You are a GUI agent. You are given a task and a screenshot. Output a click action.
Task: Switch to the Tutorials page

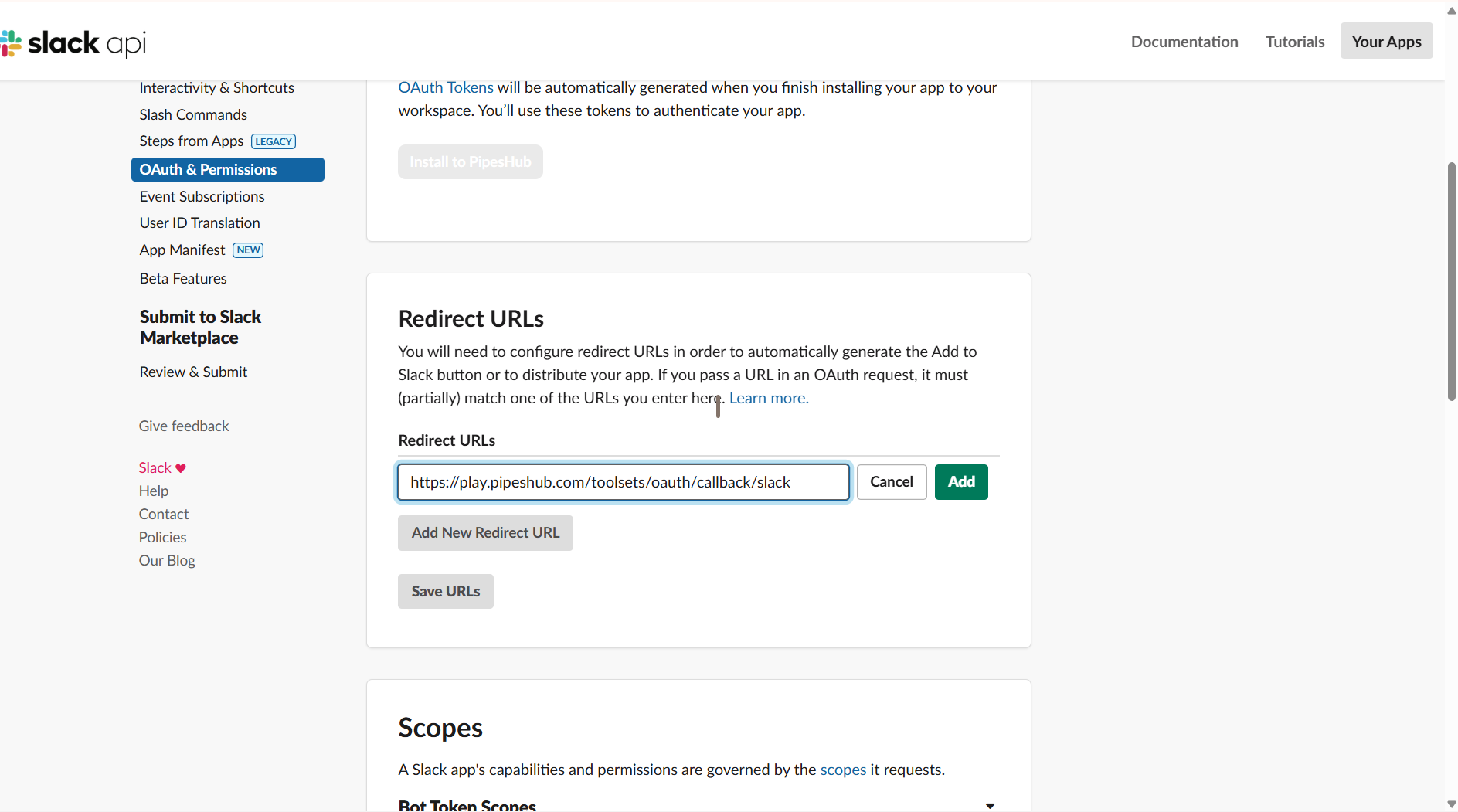(x=1295, y=42)
